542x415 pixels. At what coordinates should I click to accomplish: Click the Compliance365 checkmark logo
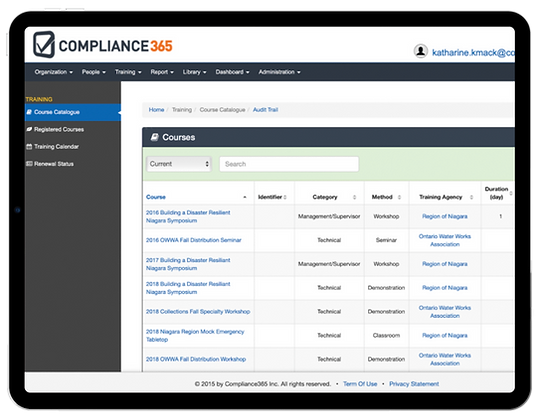44,45
